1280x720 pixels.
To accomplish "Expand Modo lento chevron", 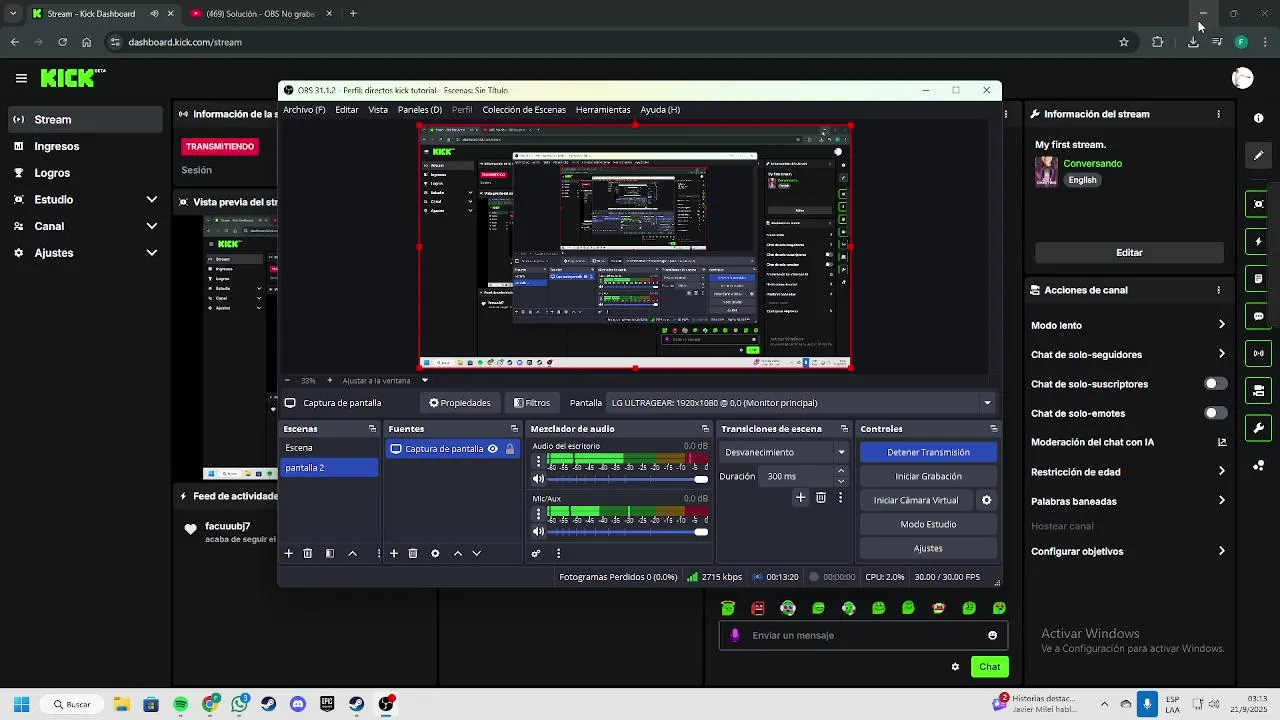I will click(x=1222, y=325).
